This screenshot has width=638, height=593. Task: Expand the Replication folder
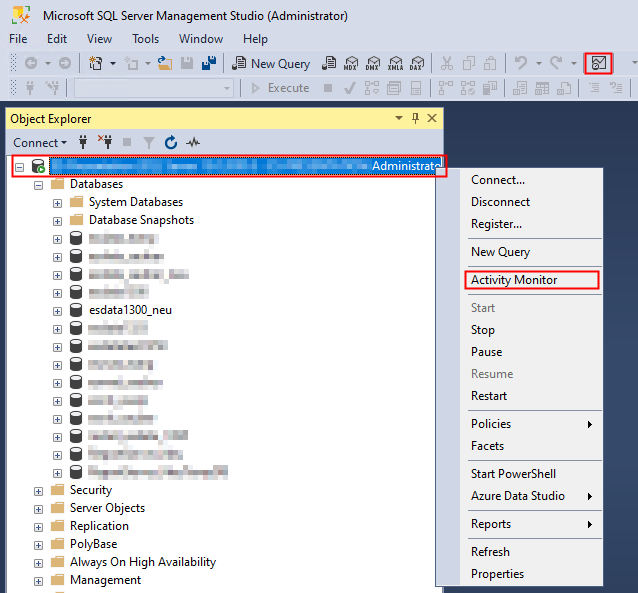click(38, 527)
